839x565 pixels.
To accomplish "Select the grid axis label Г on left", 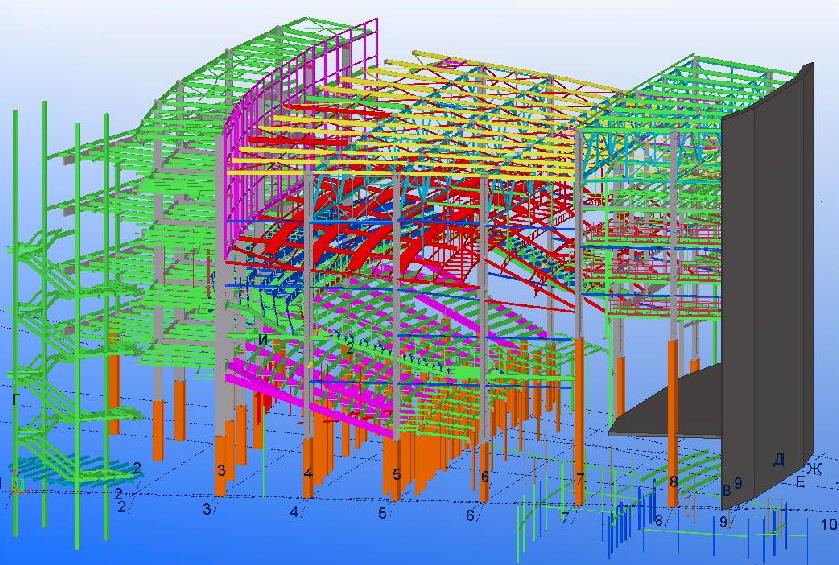I will click(x=15, y=400).
